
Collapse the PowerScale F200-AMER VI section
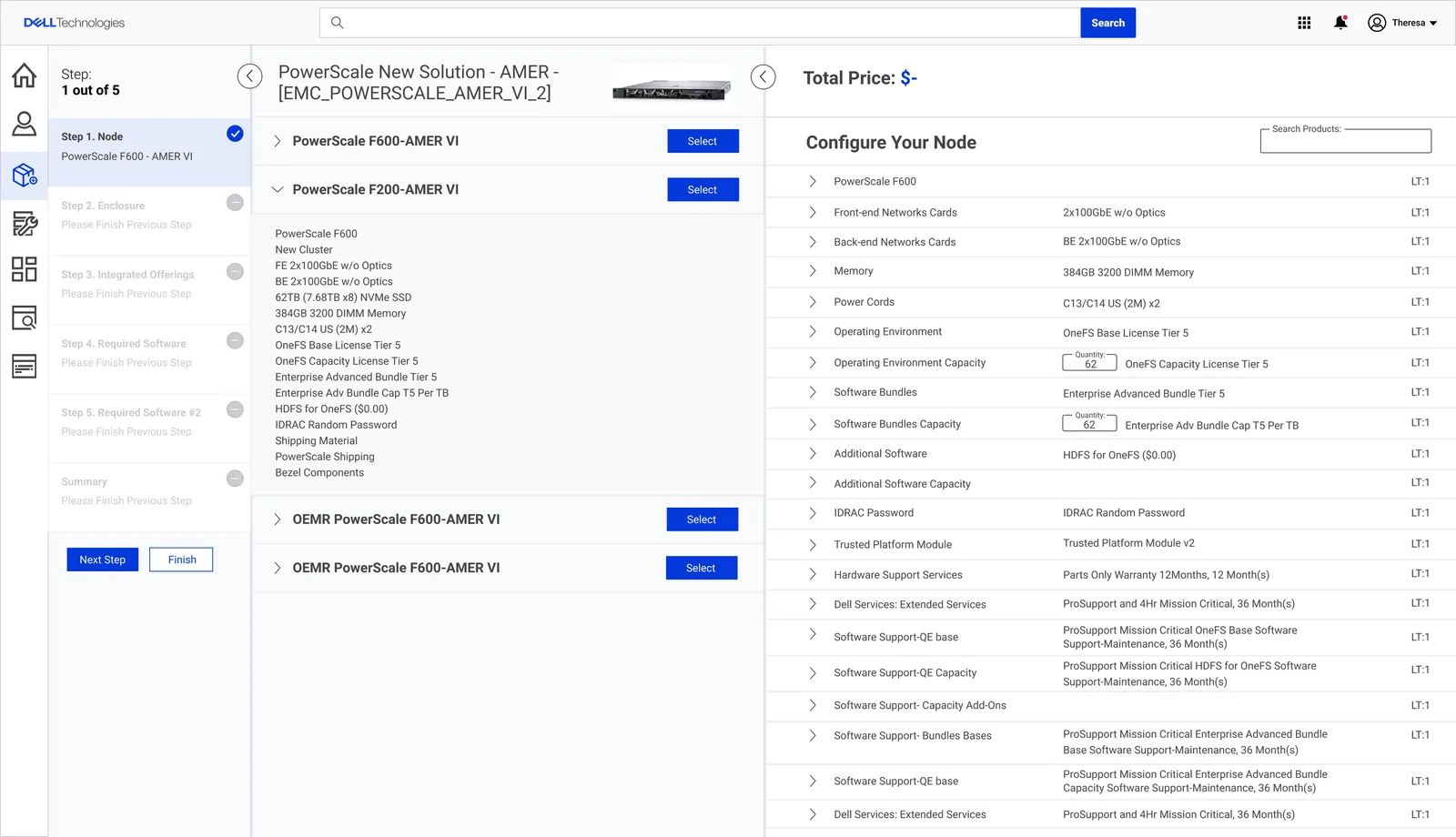(x=278, y=189)
